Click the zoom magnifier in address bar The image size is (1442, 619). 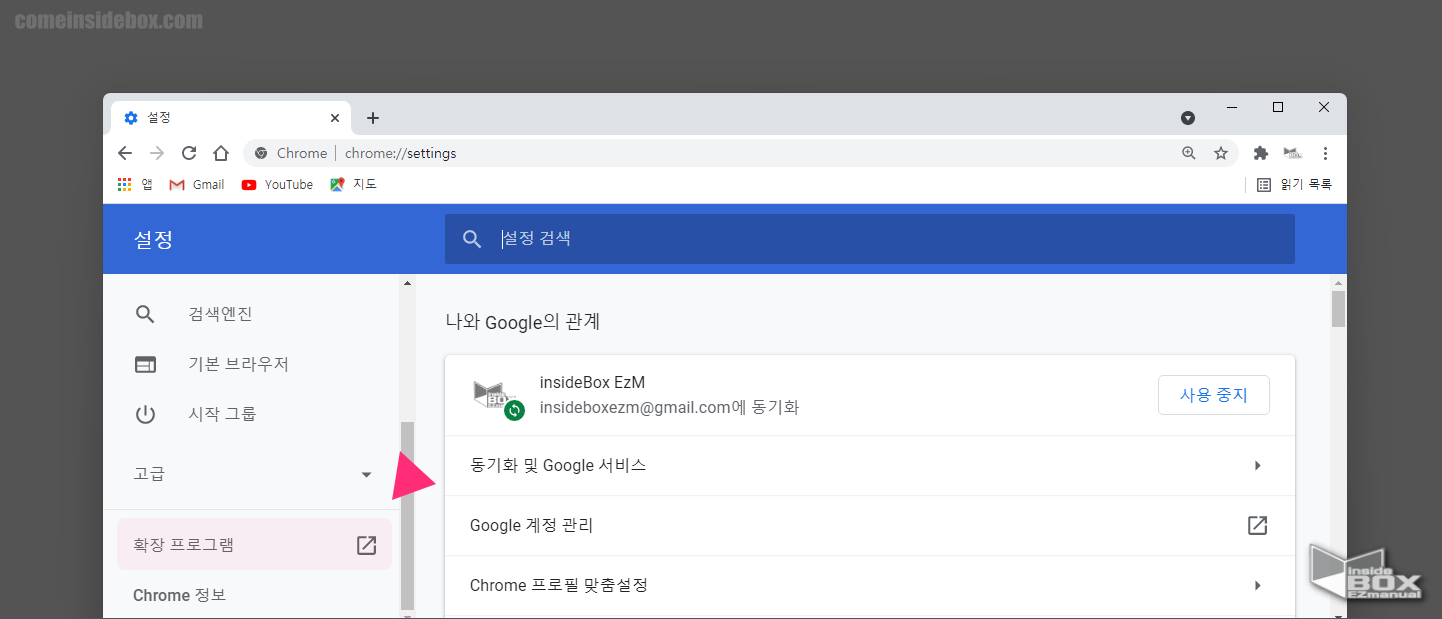point(1189,153)
